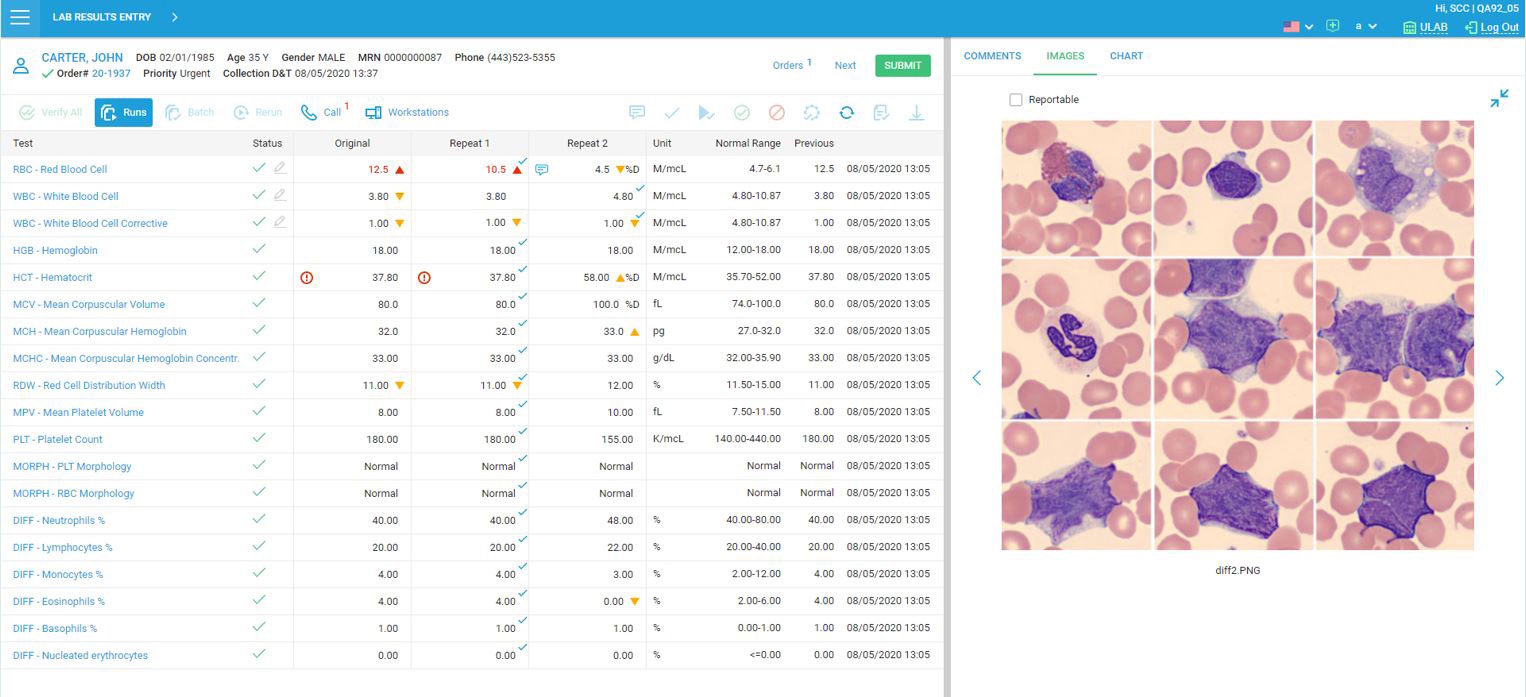Click the diff2.PNG blood smear image
Viewport: 1526px width, 697px height.
point(1237,335)
